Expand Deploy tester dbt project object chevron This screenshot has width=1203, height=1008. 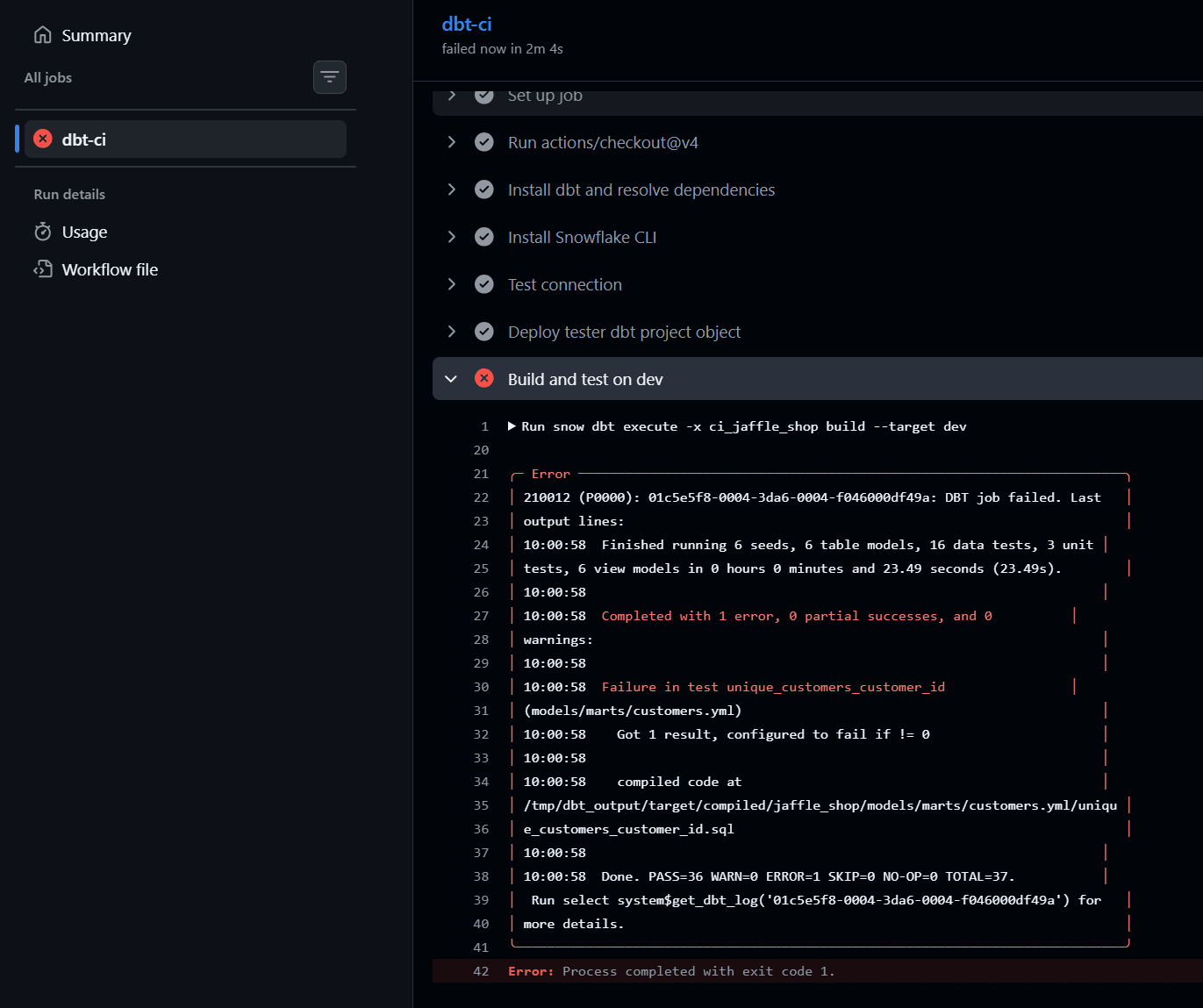coord(452,332)
